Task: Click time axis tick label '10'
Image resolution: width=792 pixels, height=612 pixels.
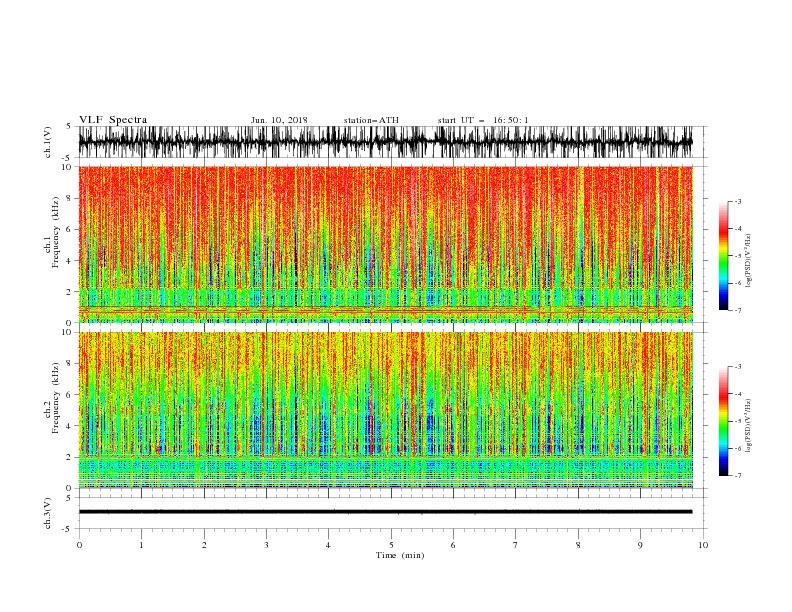Action: pos(703,545)
